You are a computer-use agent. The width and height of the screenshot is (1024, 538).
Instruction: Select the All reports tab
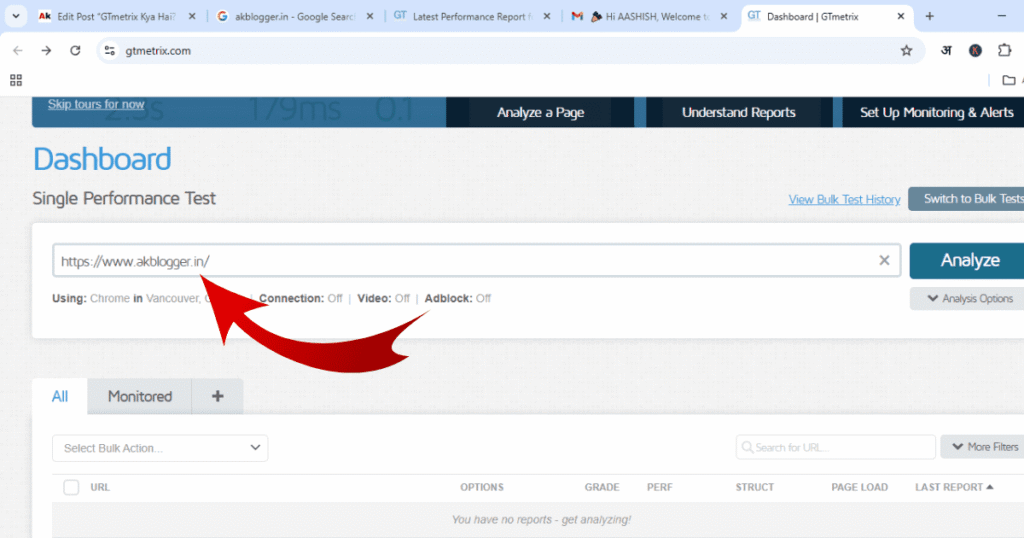click(x=59, y=396)
